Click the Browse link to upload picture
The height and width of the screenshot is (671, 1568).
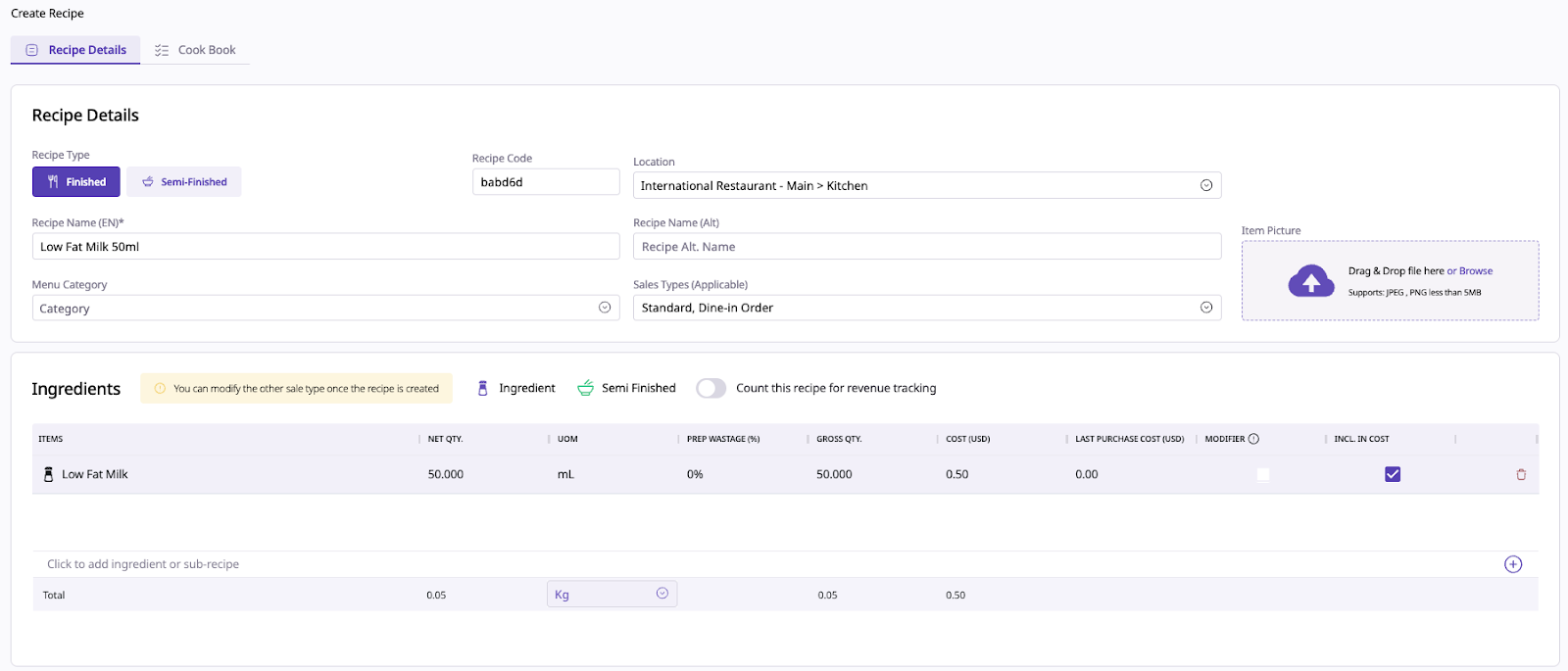tap(1475, 271)
